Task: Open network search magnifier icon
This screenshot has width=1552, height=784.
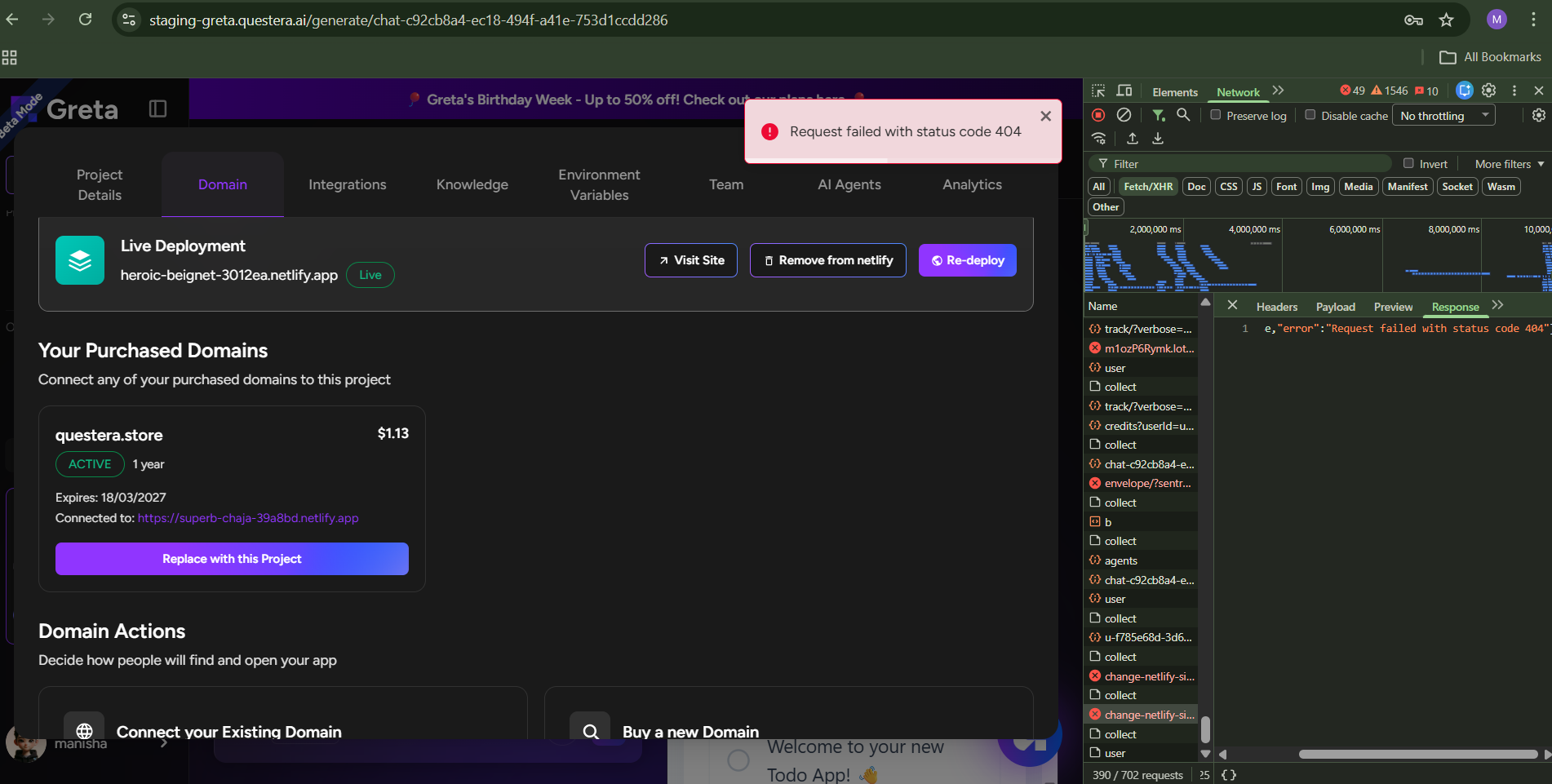Action: tap(1183, 115)
